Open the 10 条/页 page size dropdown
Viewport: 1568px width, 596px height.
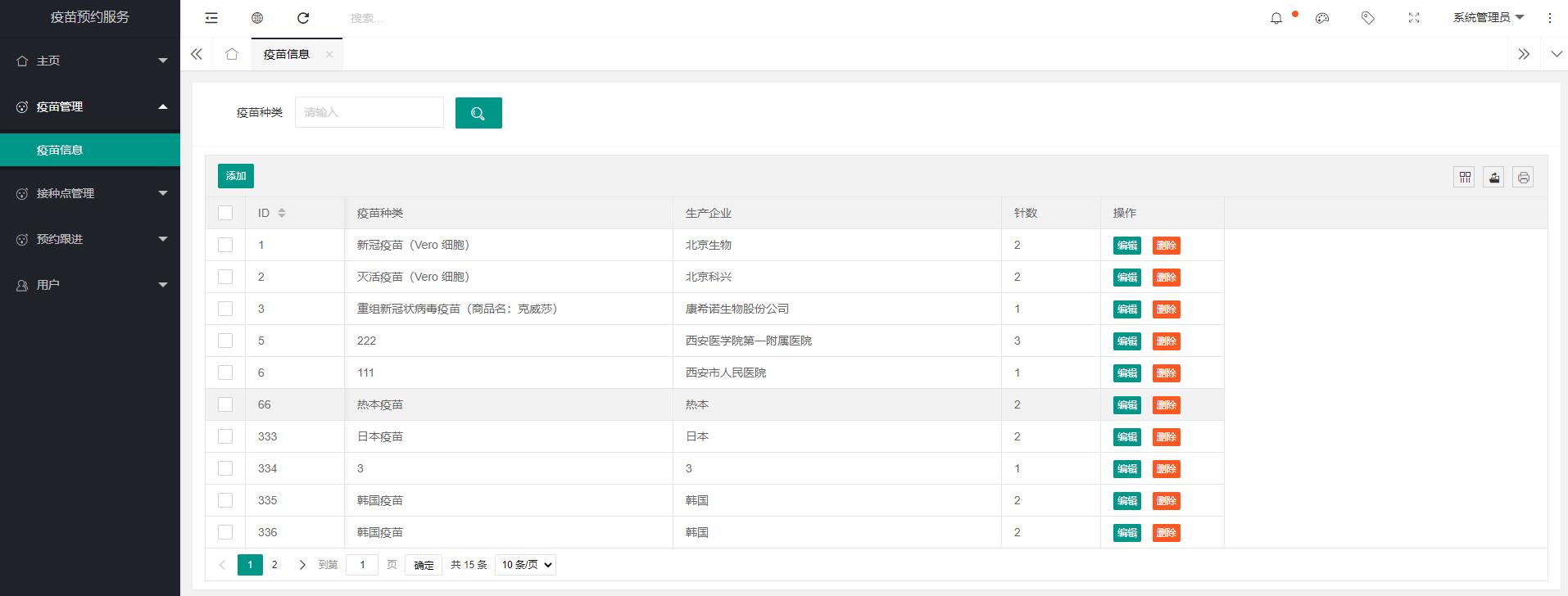pyautogui.click(x=525, y=565)
